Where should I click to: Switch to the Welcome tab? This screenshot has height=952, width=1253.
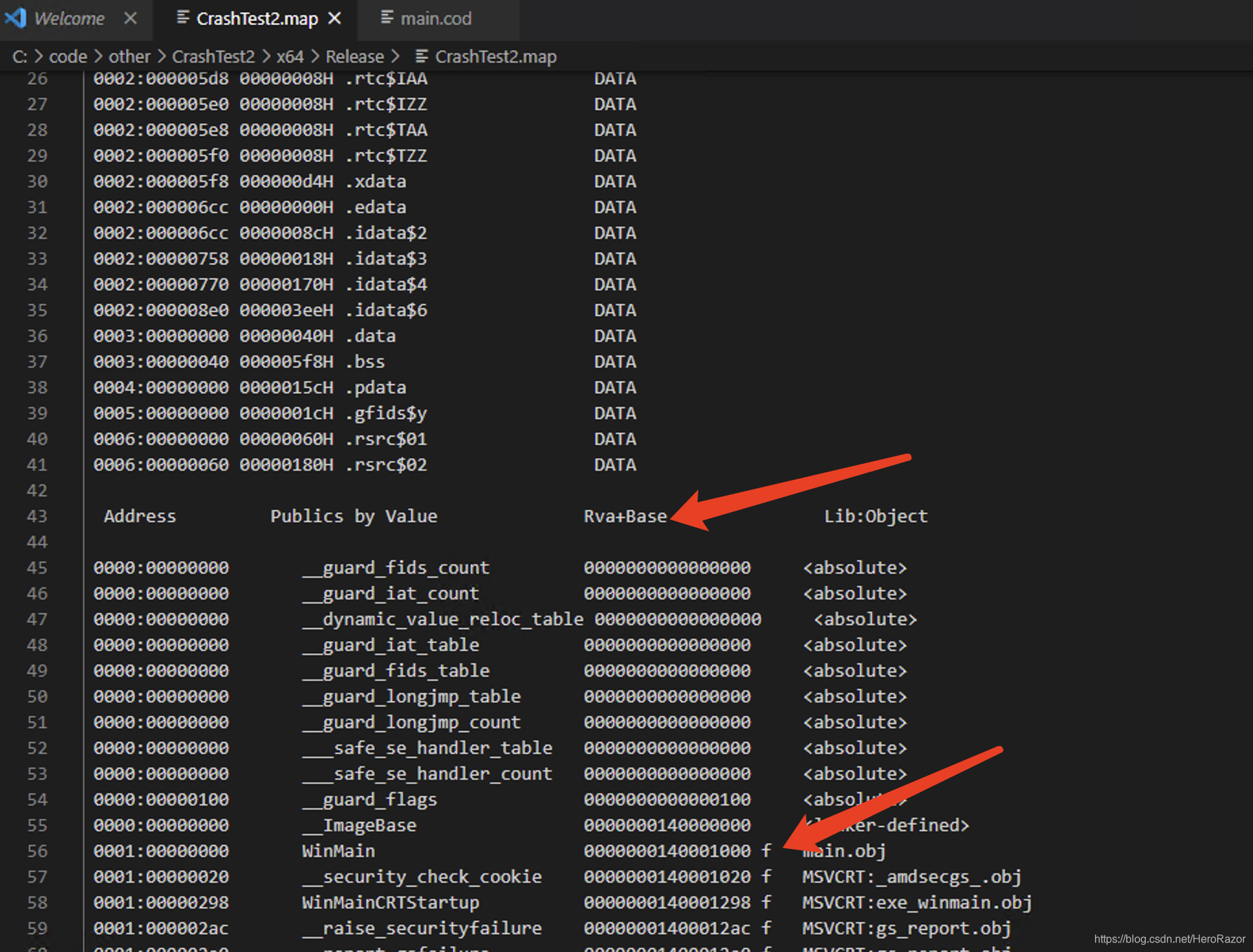(x=69, y=18)
